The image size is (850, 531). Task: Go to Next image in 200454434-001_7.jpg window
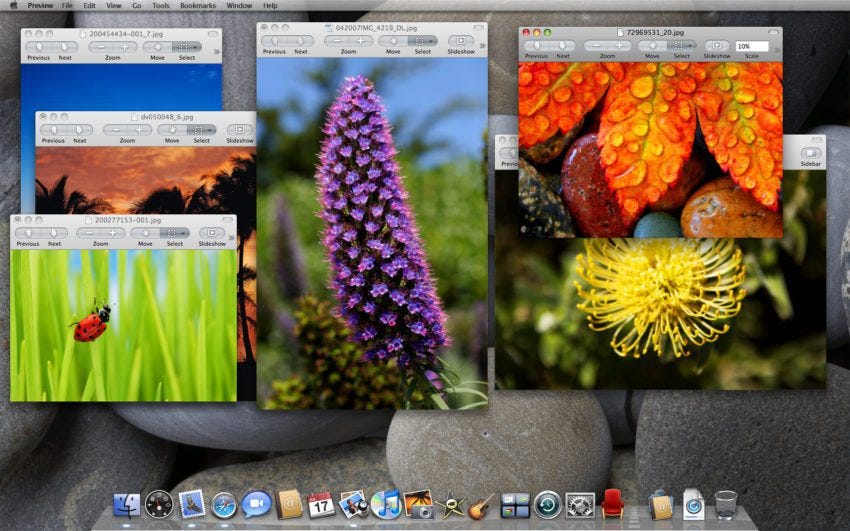[65, 47]
